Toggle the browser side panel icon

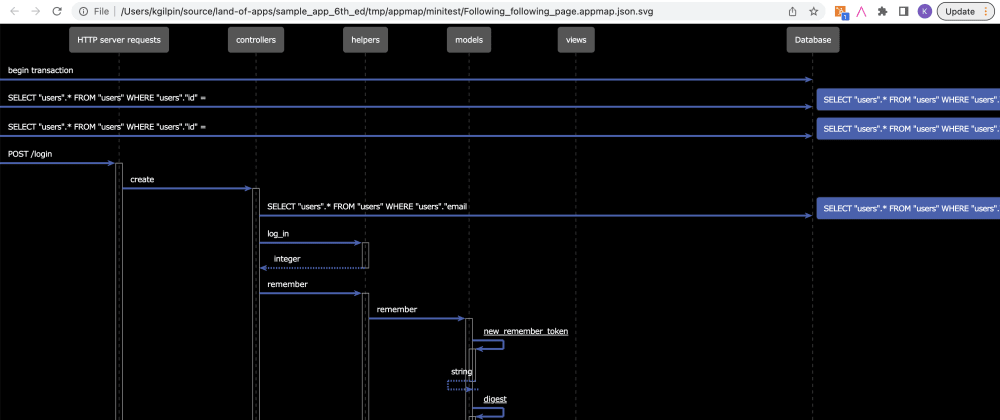[903, 11]
